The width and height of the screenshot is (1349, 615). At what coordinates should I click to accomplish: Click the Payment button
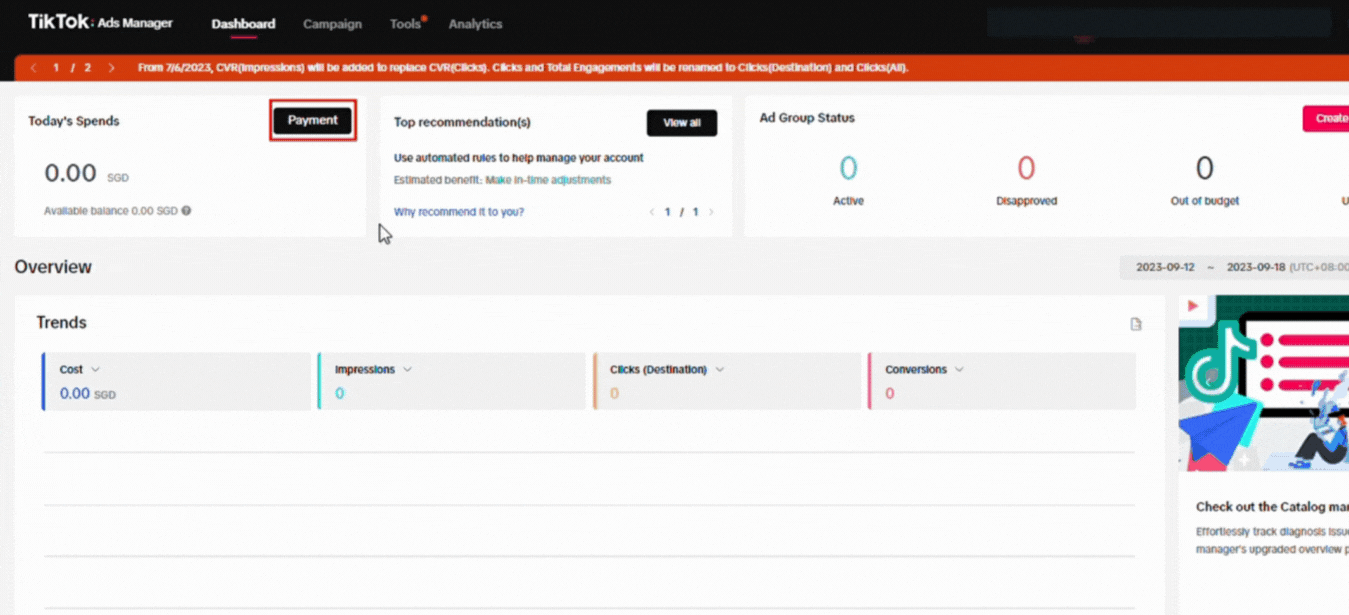click(x=312, y=120)
